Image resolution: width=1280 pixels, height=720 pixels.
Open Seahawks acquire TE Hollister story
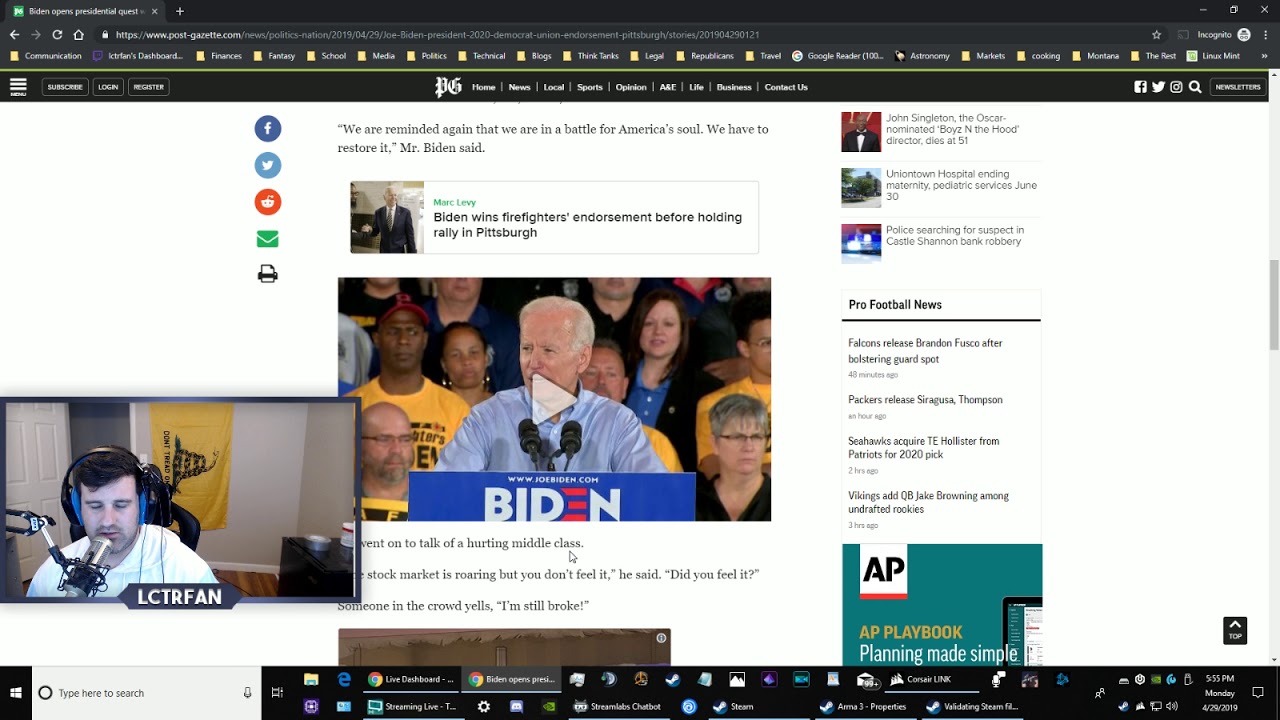(923, 448)
